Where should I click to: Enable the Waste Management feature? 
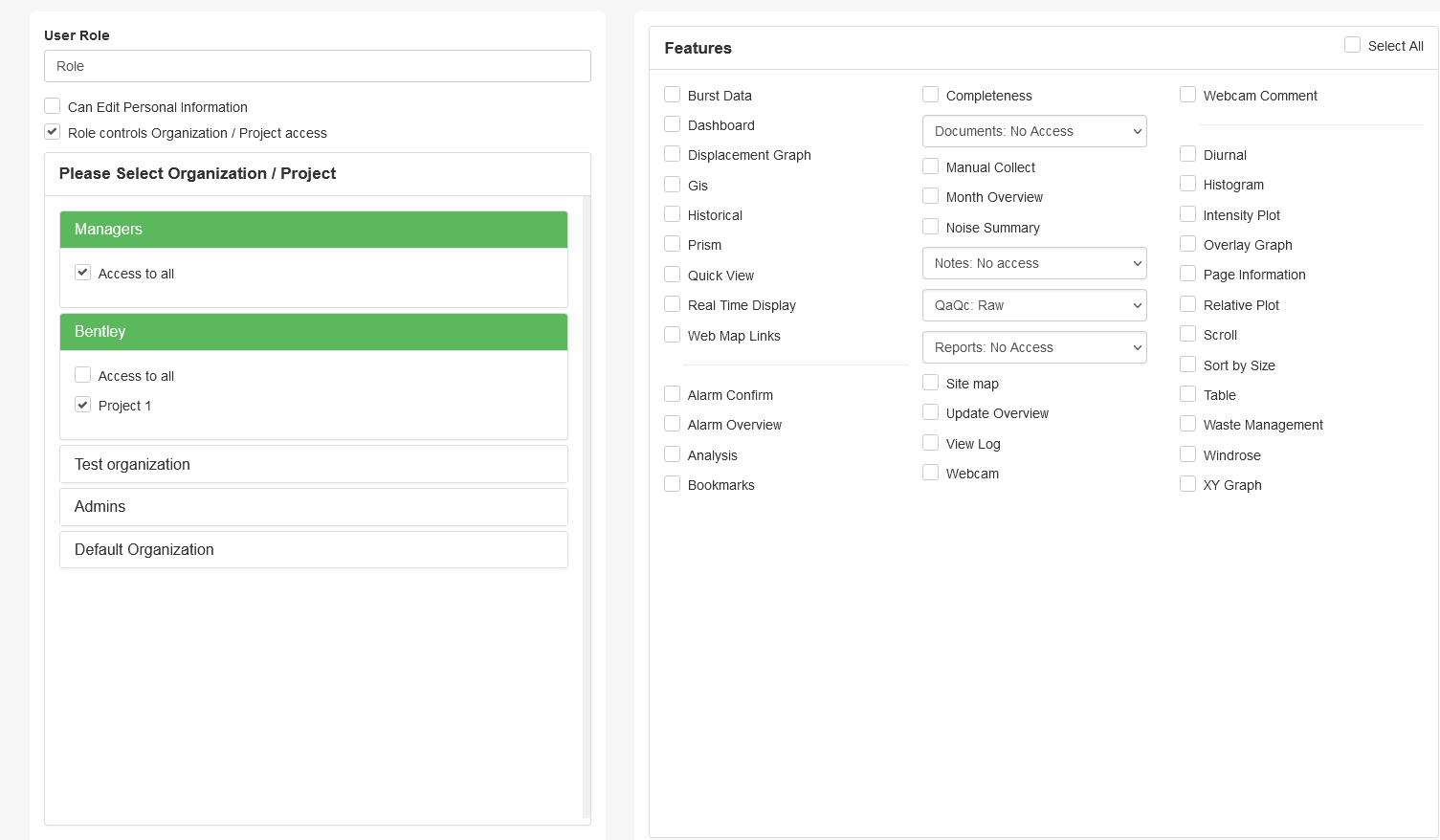click(x=1188, y=424)
